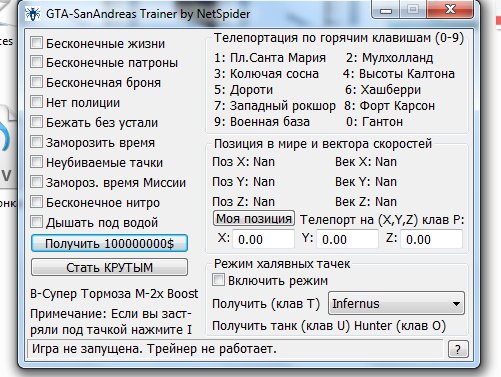Click teleport entry 6: Хашберри
501x377 pixels.
coord(383,90)
